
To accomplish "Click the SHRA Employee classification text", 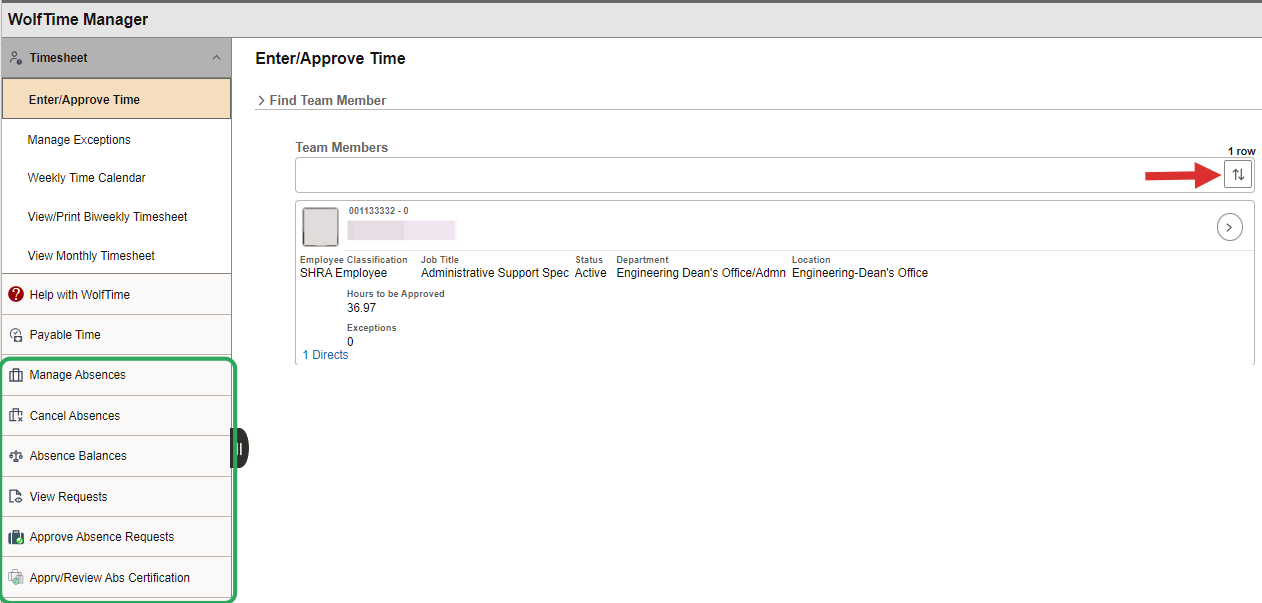I will [x=343, y=273].
